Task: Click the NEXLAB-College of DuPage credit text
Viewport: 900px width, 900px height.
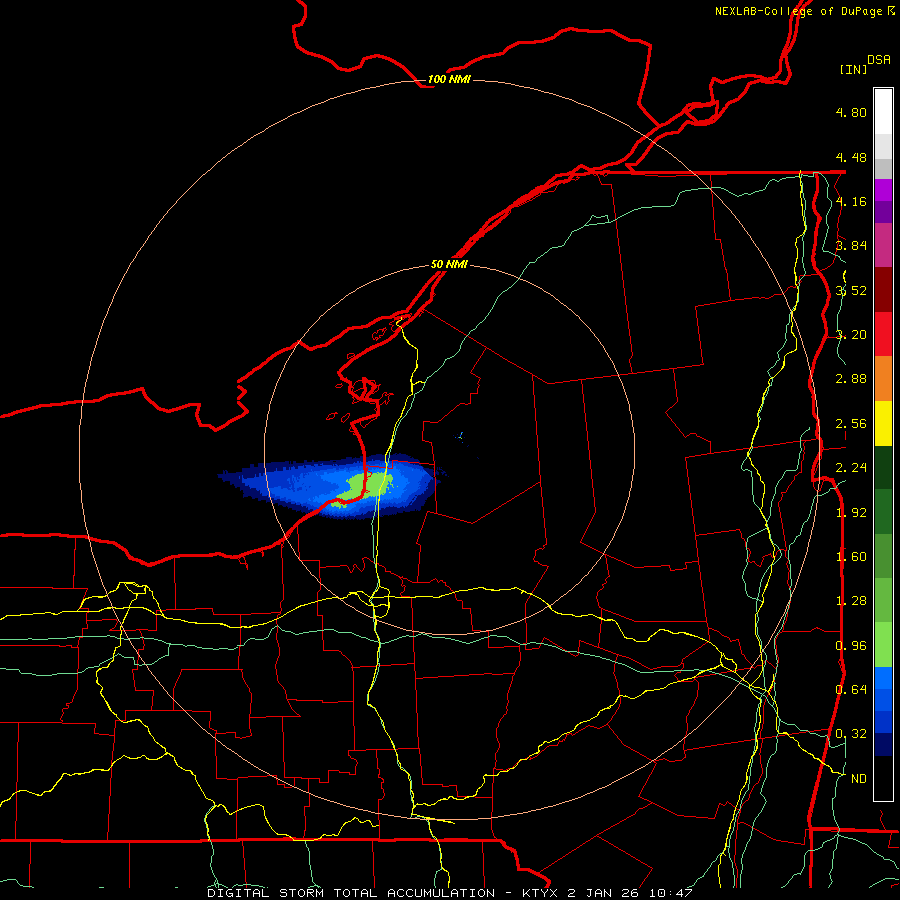Action: pyautogui.click(x=805, y=11)
